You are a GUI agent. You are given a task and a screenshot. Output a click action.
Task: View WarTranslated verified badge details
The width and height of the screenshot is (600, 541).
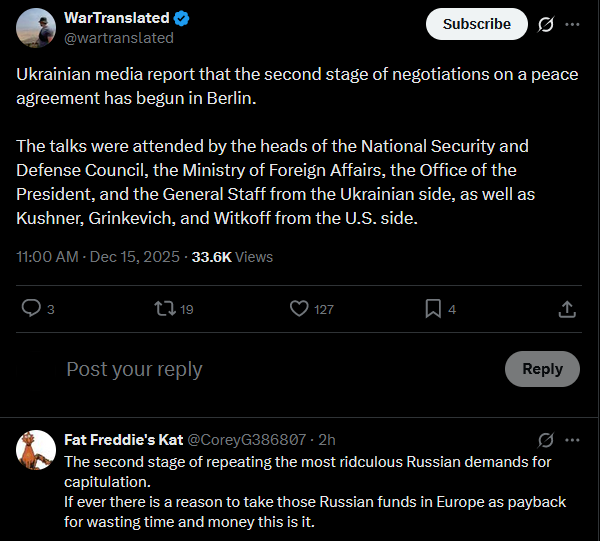(182, 19)
